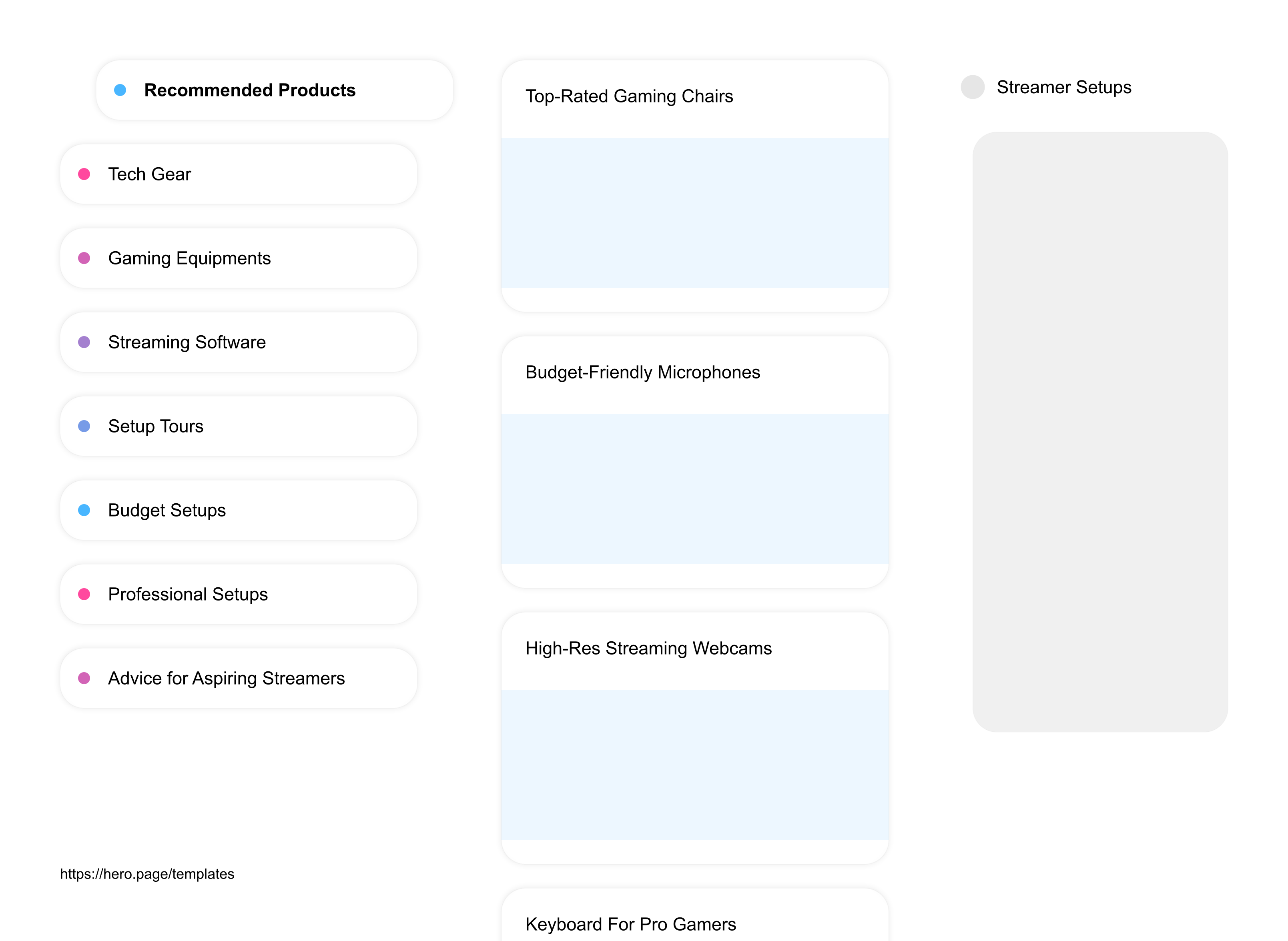View the Setup Tours section
The width and height of the screenshot is (1288, 941).
(156, 426)
